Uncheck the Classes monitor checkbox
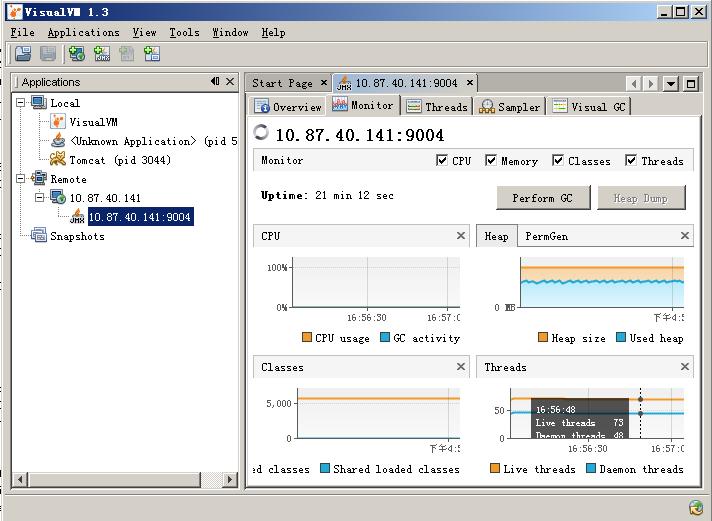Image resolution: width=712 pixels, height=521 pixels. 558,160
